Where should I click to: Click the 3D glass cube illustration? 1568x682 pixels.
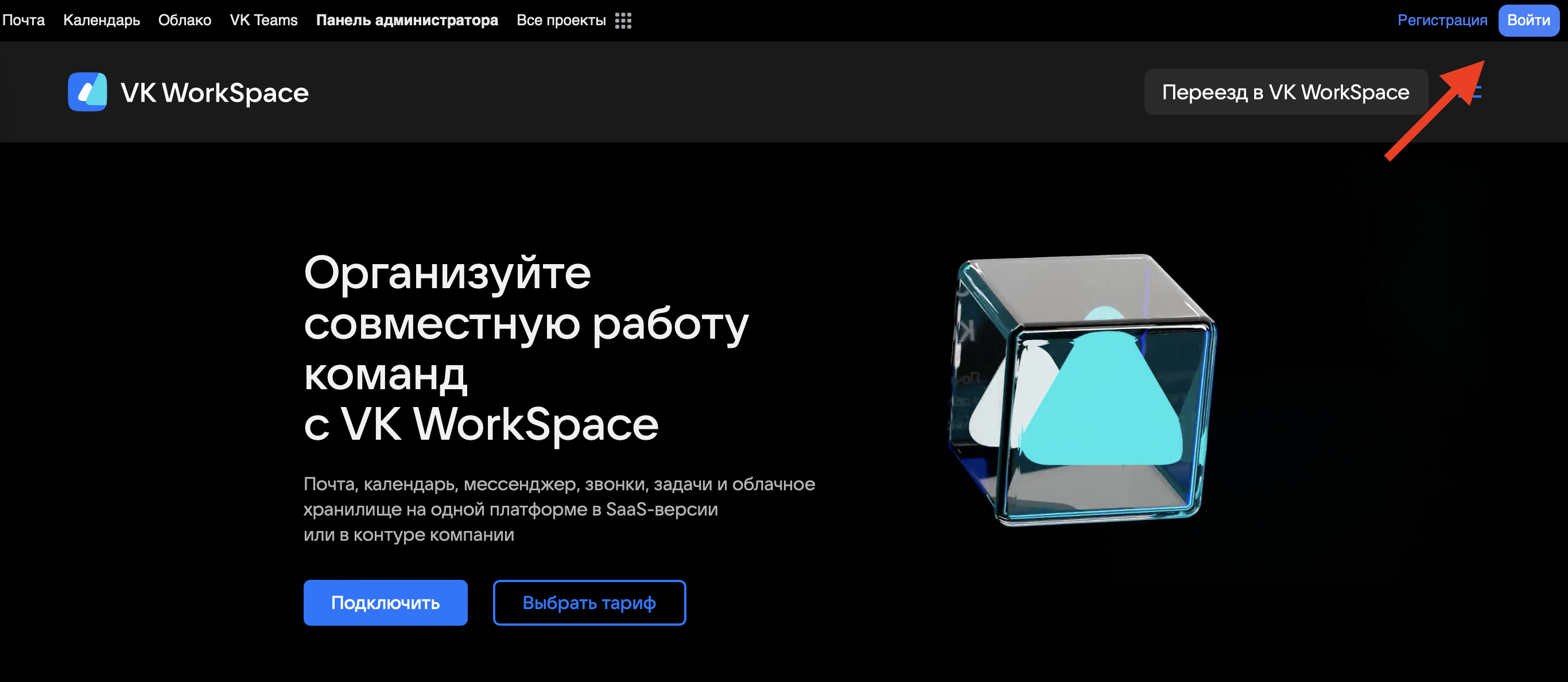(x=1084, y=390)
